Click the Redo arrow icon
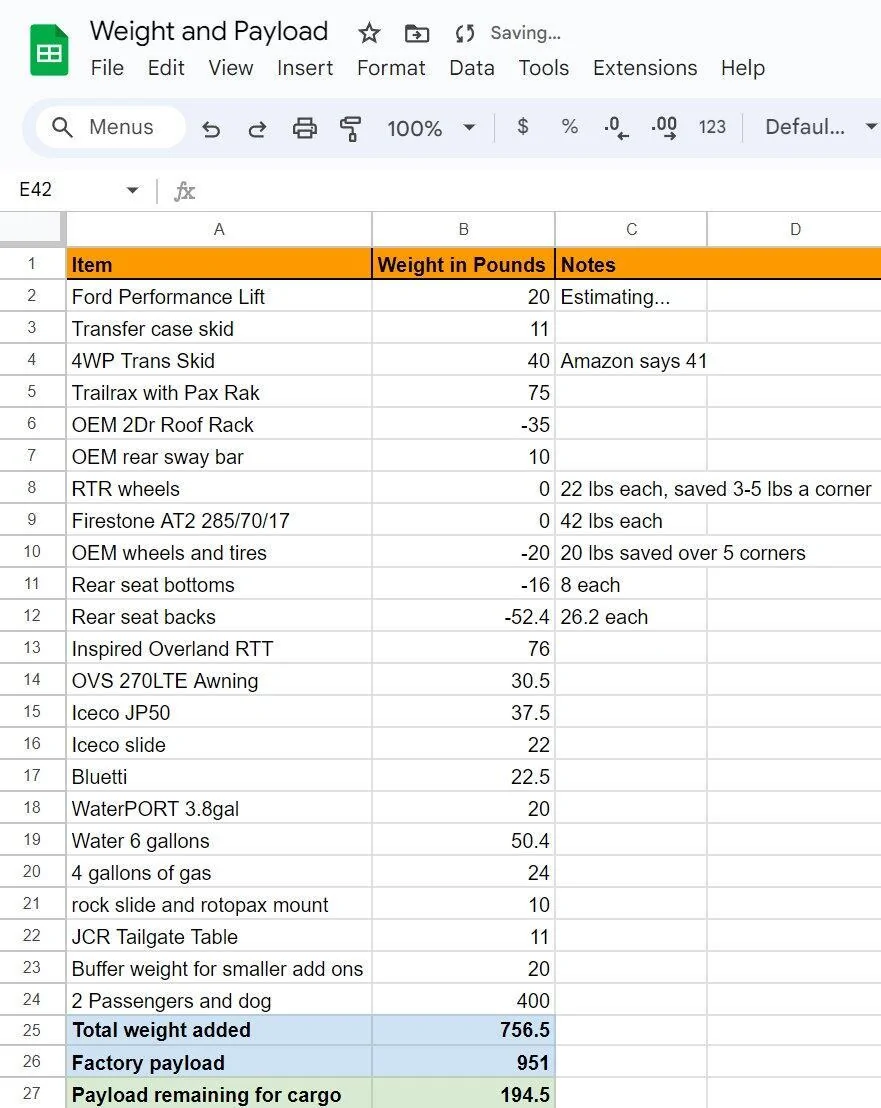 [257, 129]
